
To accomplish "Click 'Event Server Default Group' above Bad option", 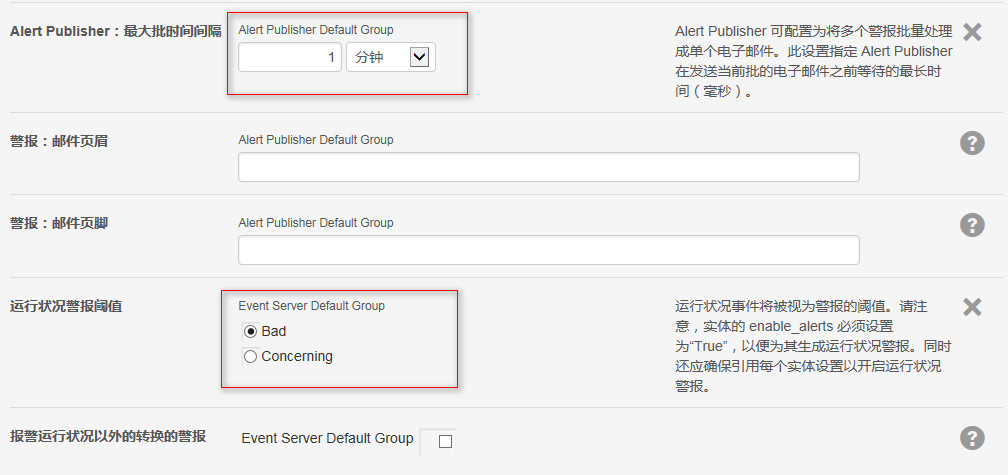I will [311, 306].
